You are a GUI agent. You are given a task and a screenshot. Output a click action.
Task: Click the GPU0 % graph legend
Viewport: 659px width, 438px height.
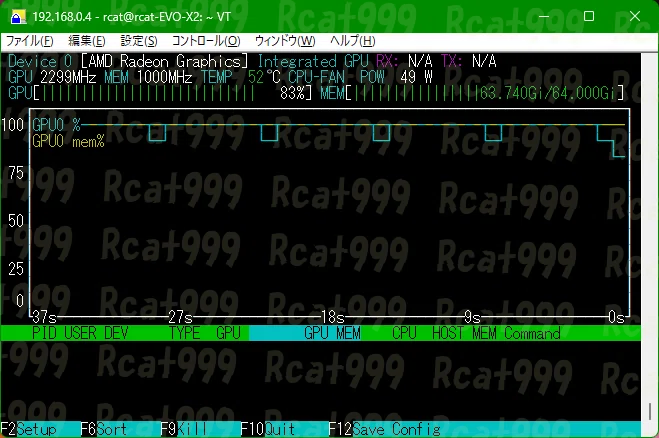coord(56,125)
